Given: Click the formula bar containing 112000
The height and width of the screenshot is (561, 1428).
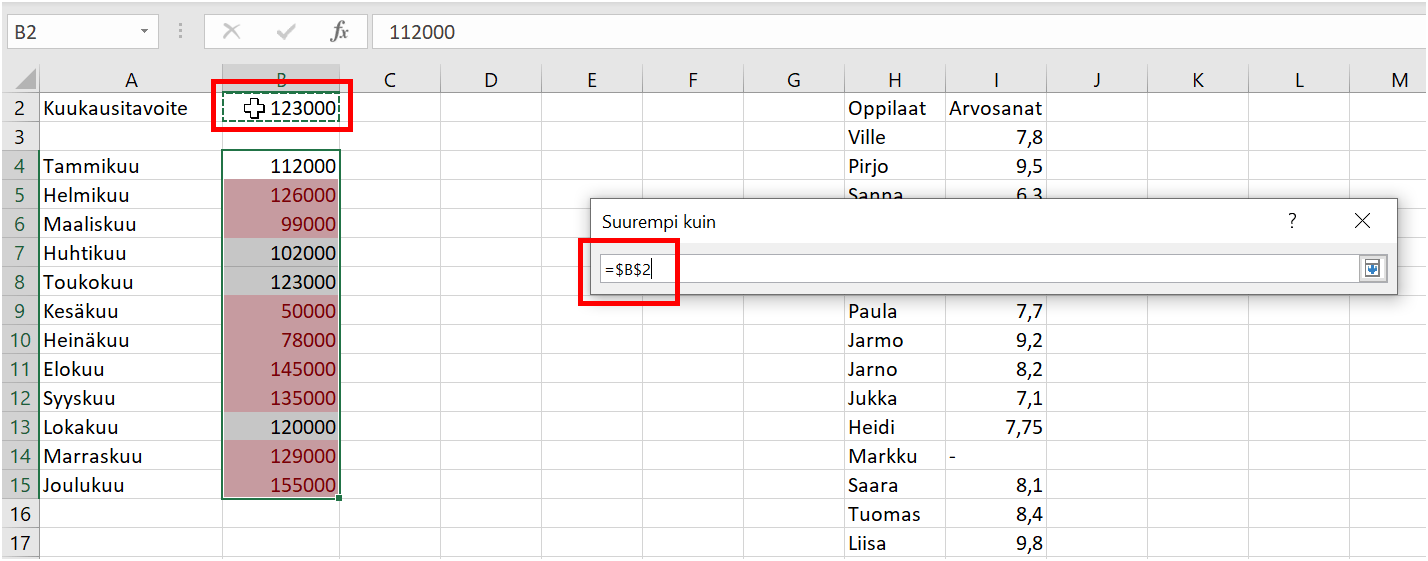Looking at the screenshot, I should (x=900, y=32).
